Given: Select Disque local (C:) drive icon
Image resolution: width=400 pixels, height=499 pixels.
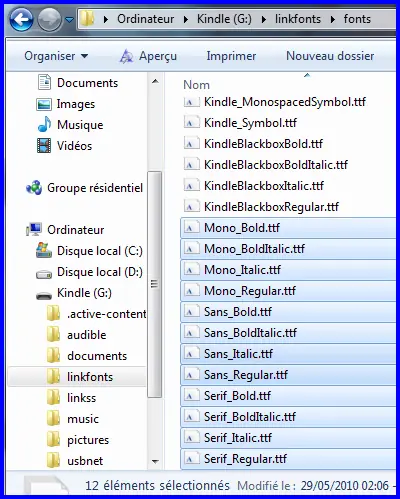Looking at the screenshot, I should [44, 251].
